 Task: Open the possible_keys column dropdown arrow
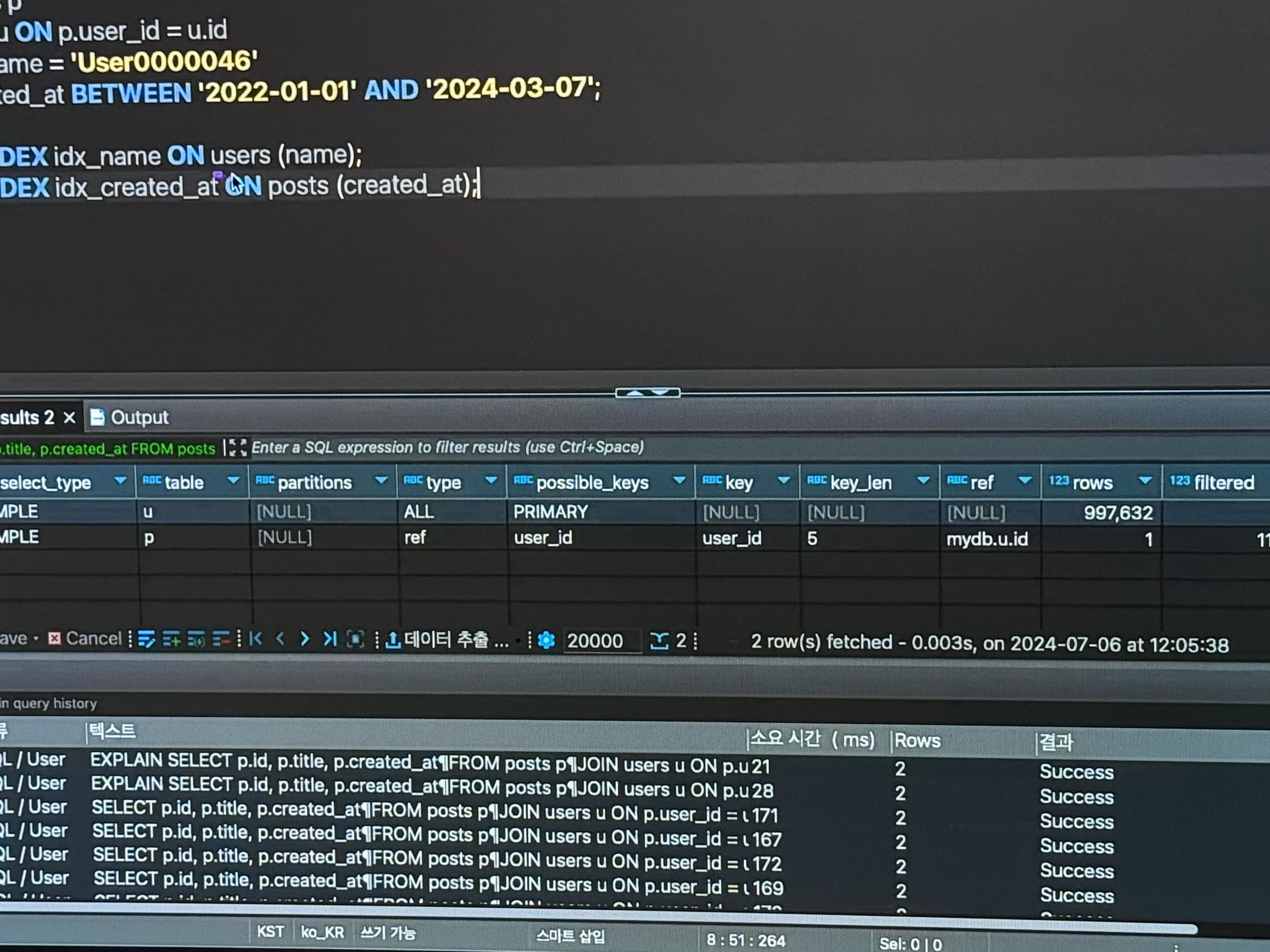tap(679, 480)
